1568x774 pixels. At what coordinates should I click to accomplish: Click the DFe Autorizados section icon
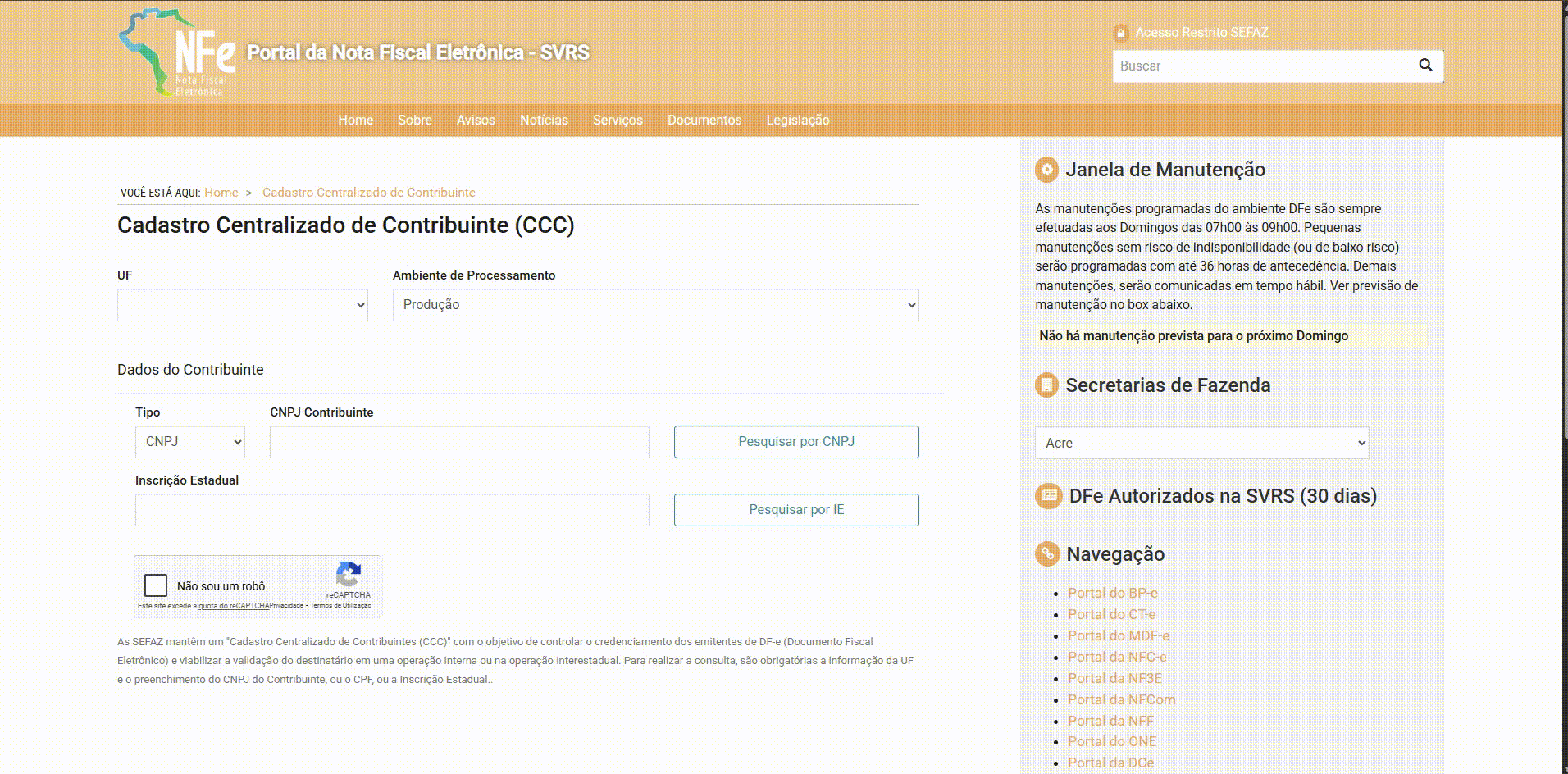(1048, 496)
